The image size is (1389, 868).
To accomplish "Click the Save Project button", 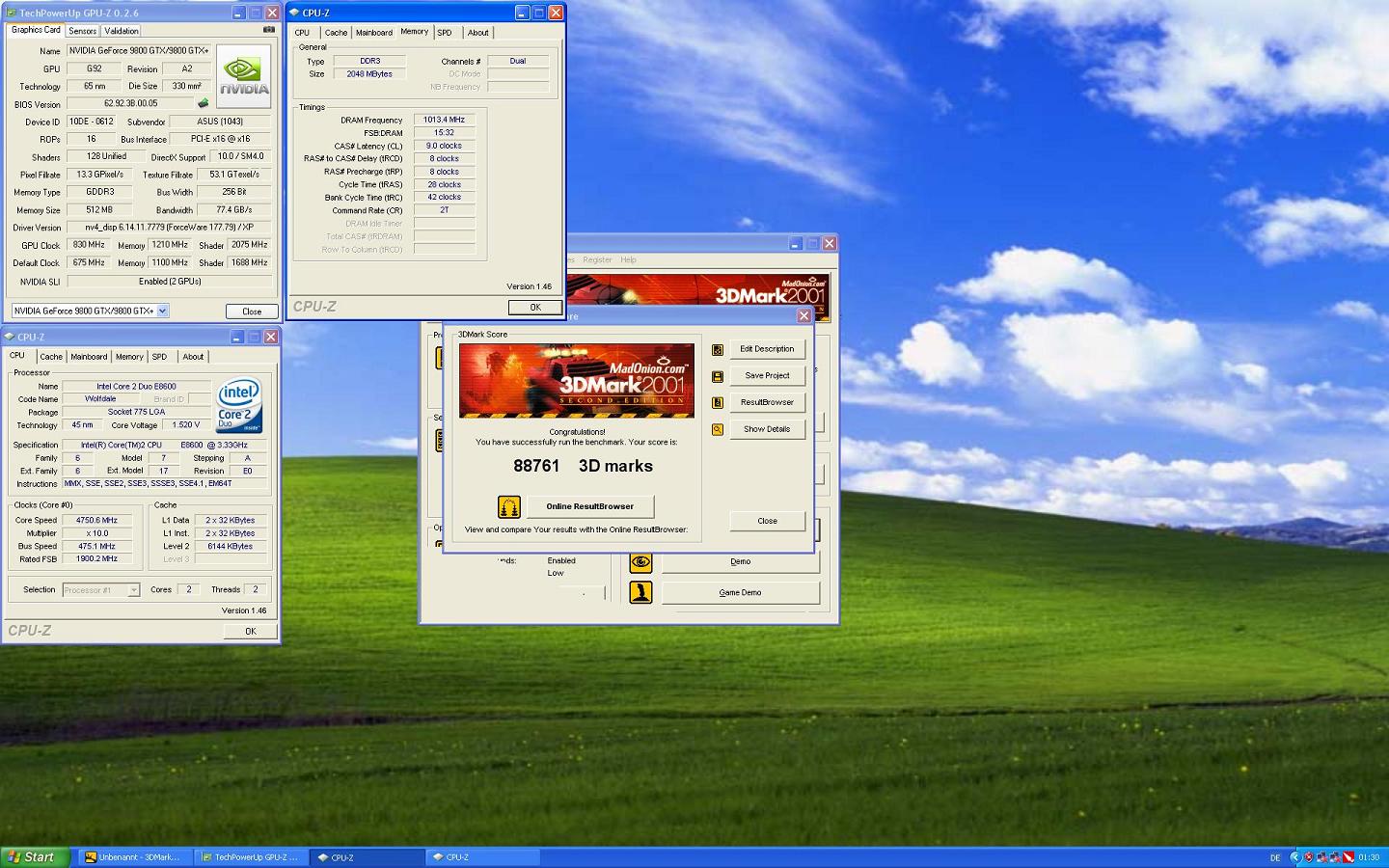I will pos(767,376).
